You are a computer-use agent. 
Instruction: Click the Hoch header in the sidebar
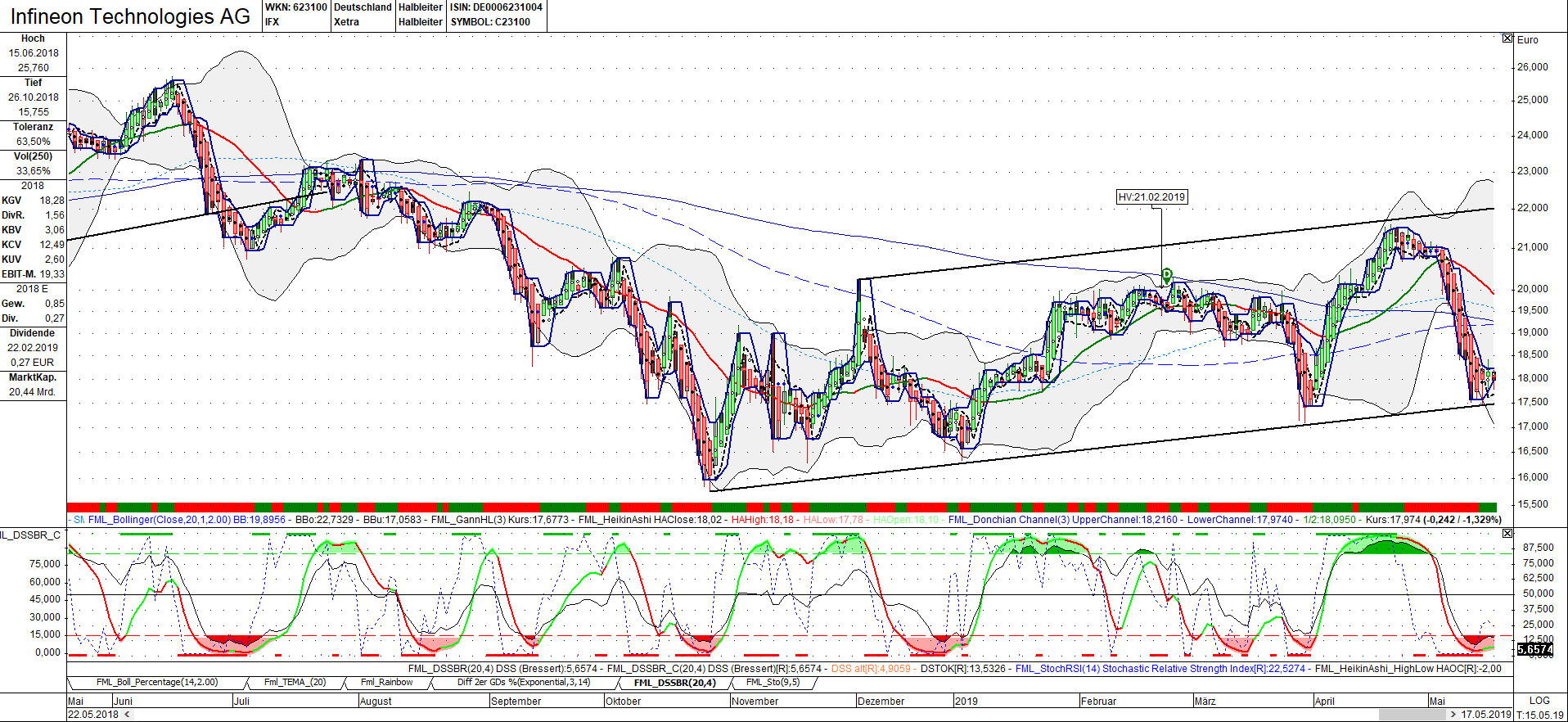pyautogui.click(x=33, y=38)
